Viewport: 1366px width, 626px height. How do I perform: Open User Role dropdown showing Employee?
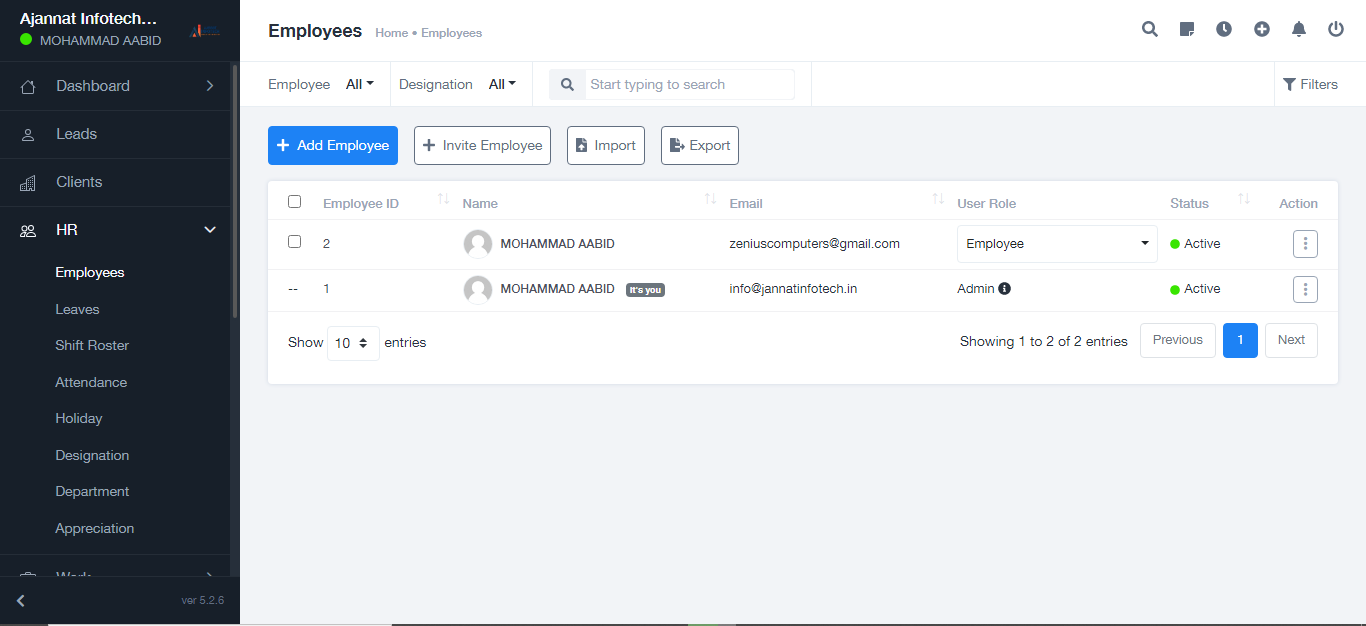tap(1057, 244)
